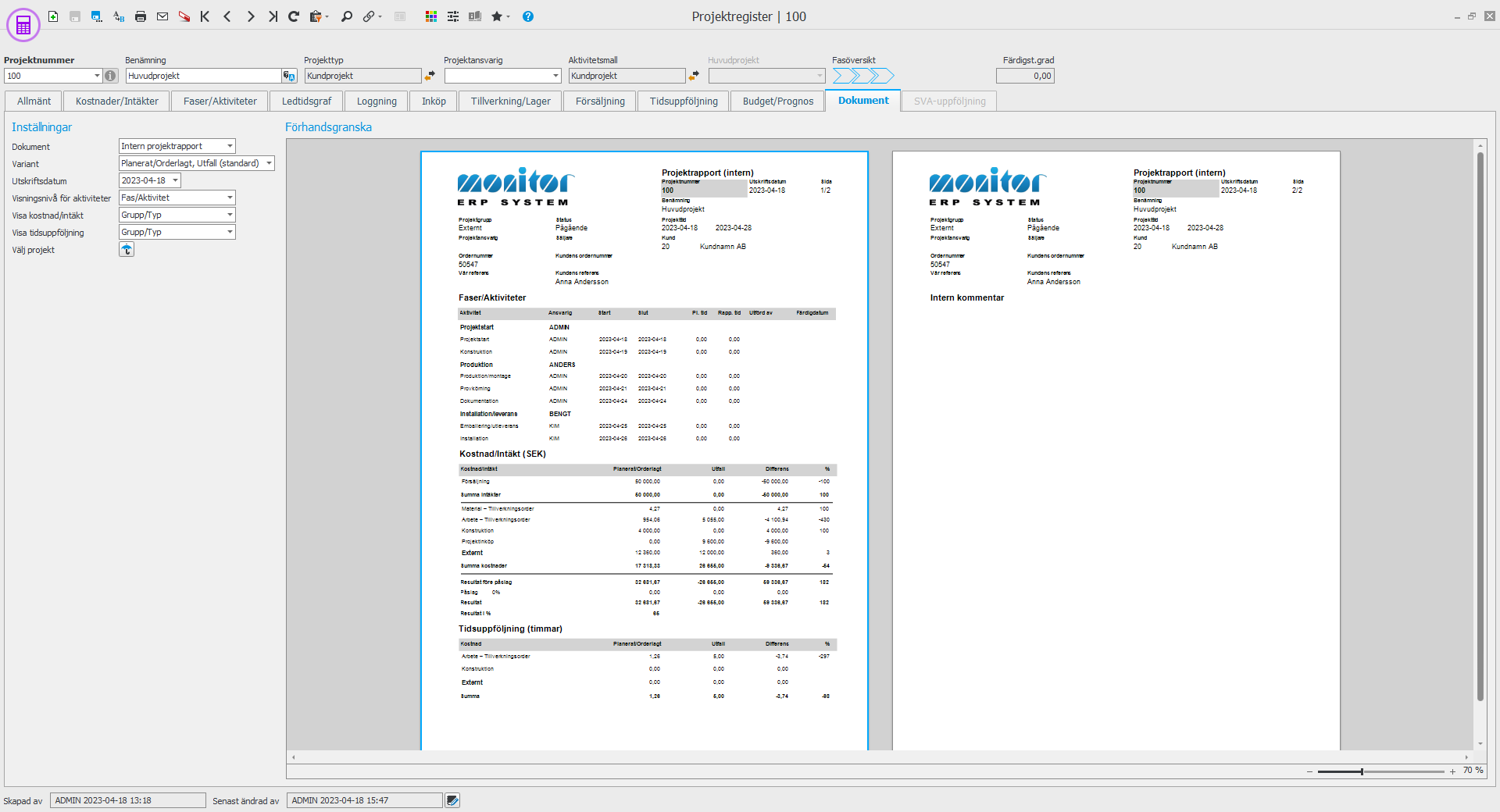This screenshot has width=1500, height=812.
Task: Click the zoom in plus button
Action: point(1452,771)
